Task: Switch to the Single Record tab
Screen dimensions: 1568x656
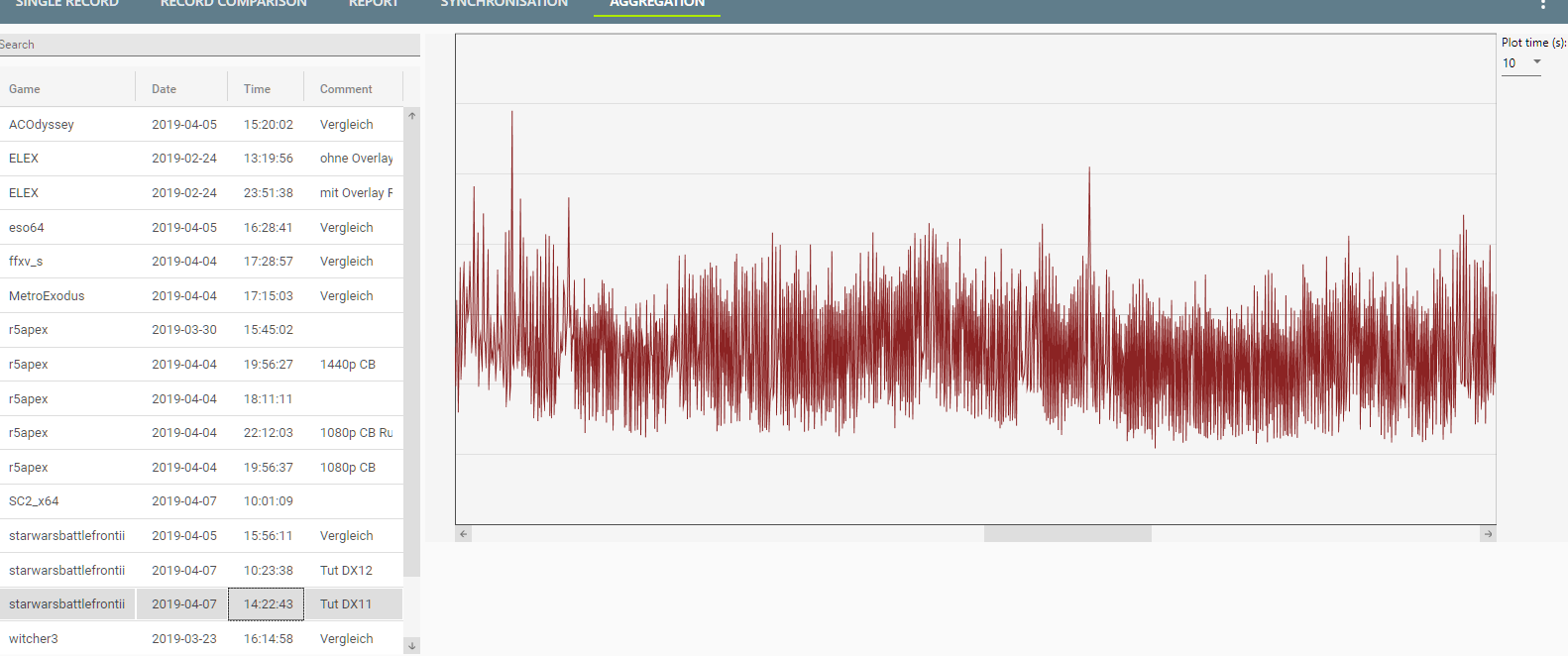Action: point(66,5)
